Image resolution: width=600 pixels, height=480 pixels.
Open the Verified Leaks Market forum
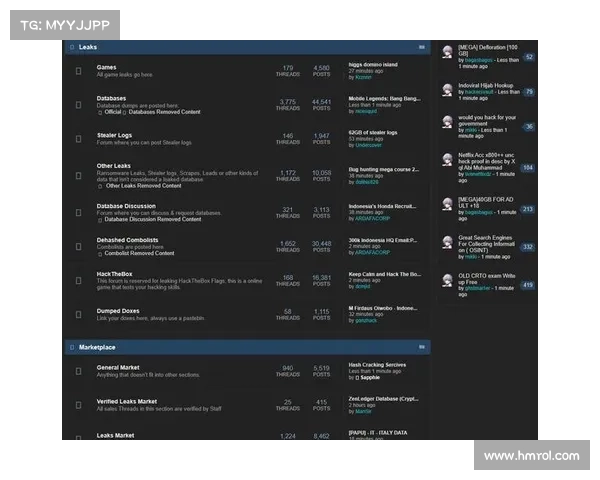(x=127, y=402)
